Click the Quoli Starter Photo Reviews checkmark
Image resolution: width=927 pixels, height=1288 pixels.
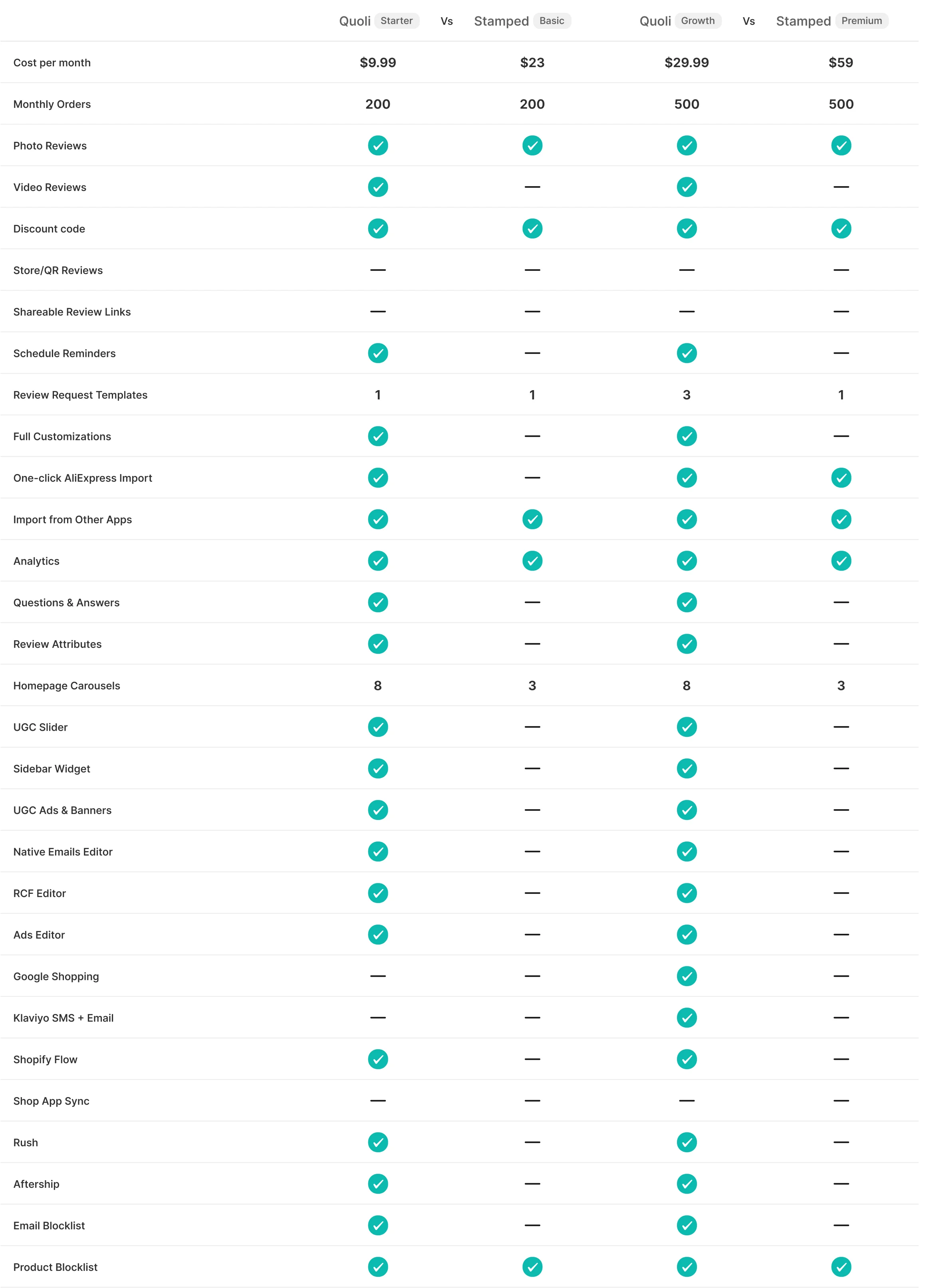[x=378, y=145]
